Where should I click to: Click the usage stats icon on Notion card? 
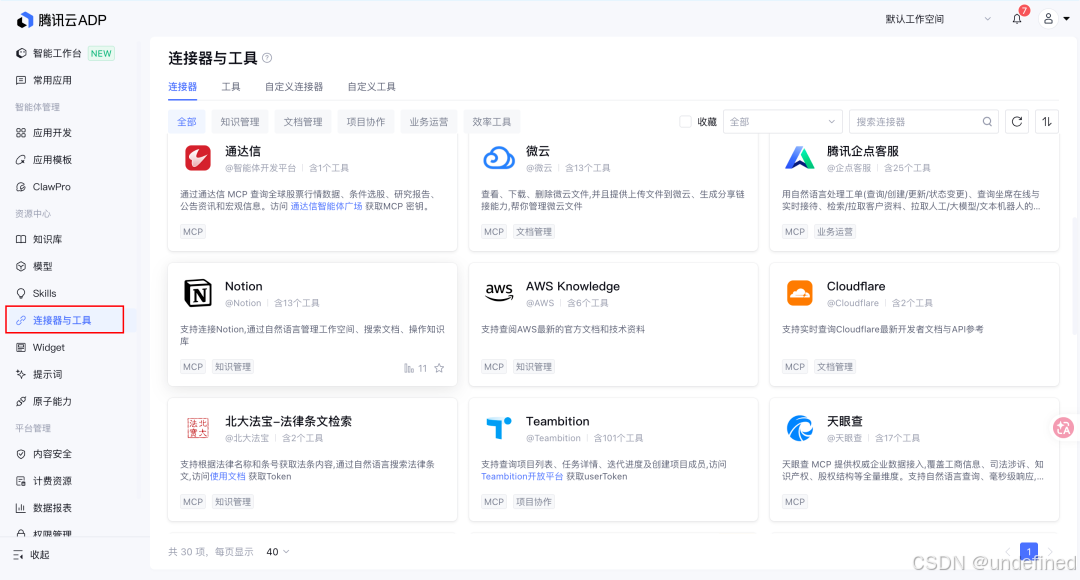[x=409, y=368]
